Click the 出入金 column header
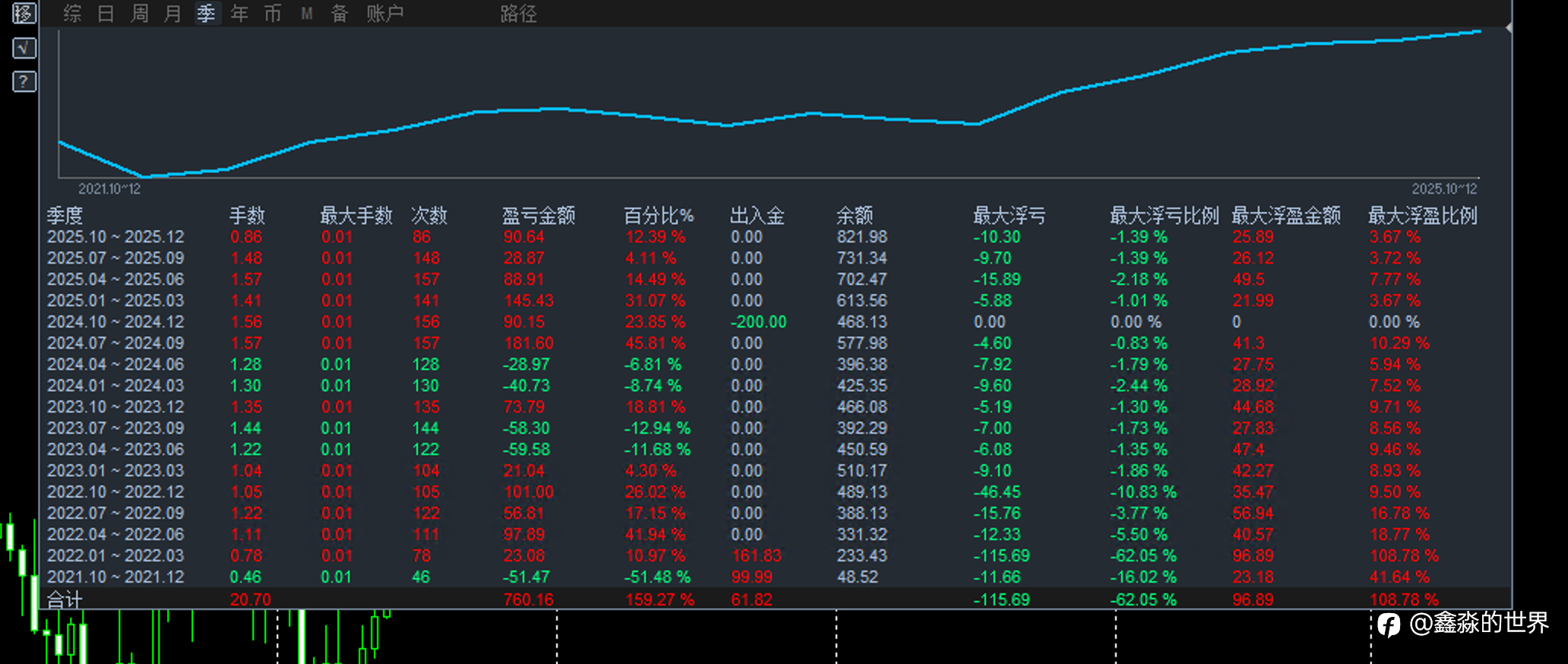Viewport: 1568px width, 664px height. 757,216
